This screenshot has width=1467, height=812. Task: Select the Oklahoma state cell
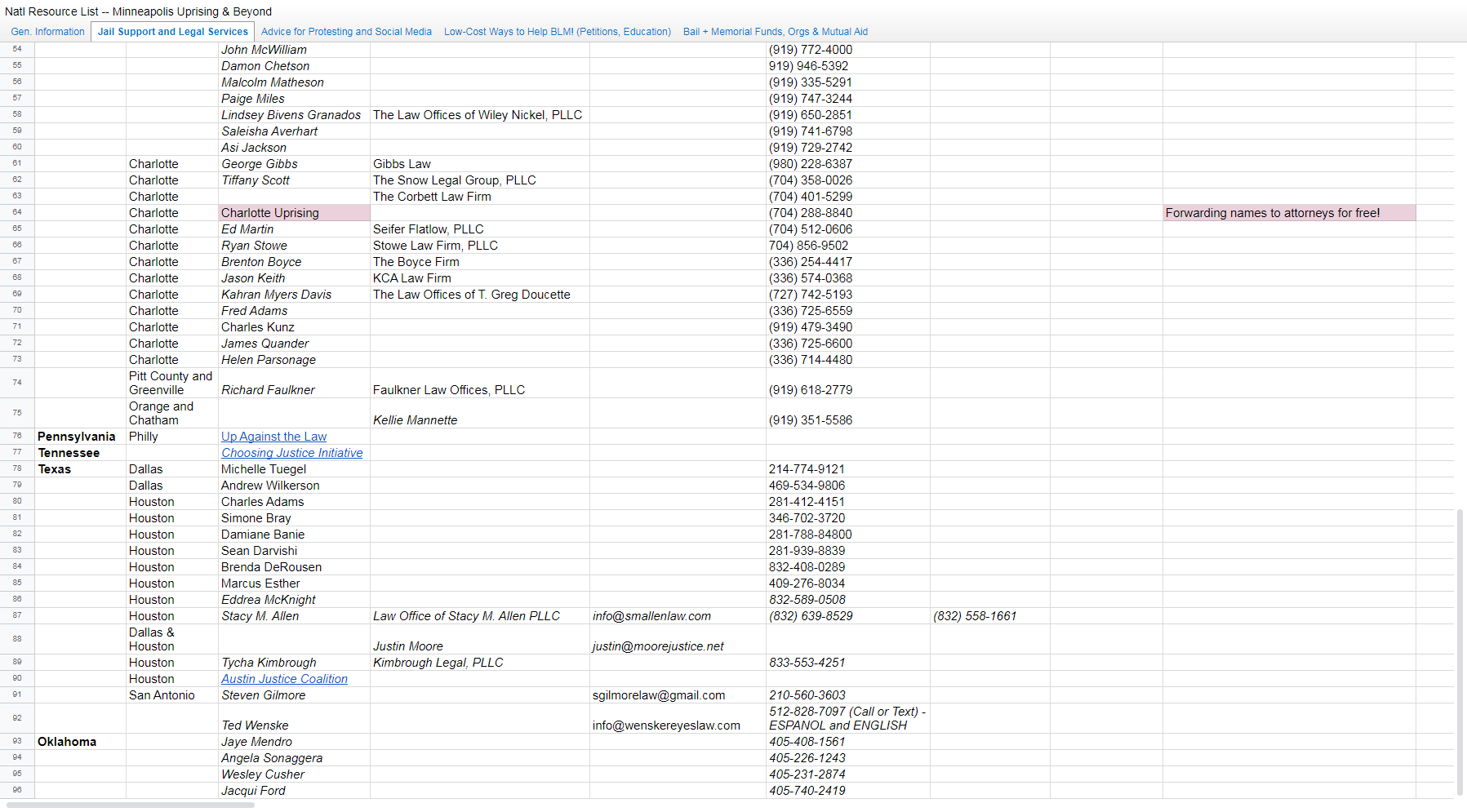tap(80, 742)
